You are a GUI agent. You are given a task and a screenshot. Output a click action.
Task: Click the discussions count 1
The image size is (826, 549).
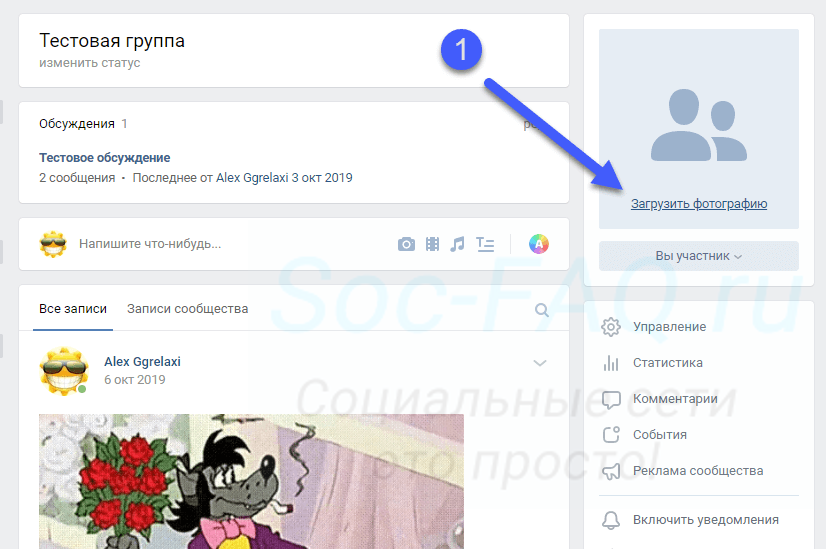[124, 124]
